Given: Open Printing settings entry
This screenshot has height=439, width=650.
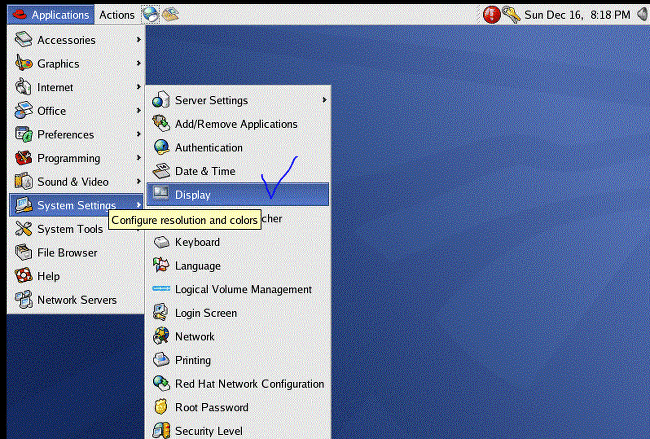Looking at the screenshot, I should pos(238,360).
